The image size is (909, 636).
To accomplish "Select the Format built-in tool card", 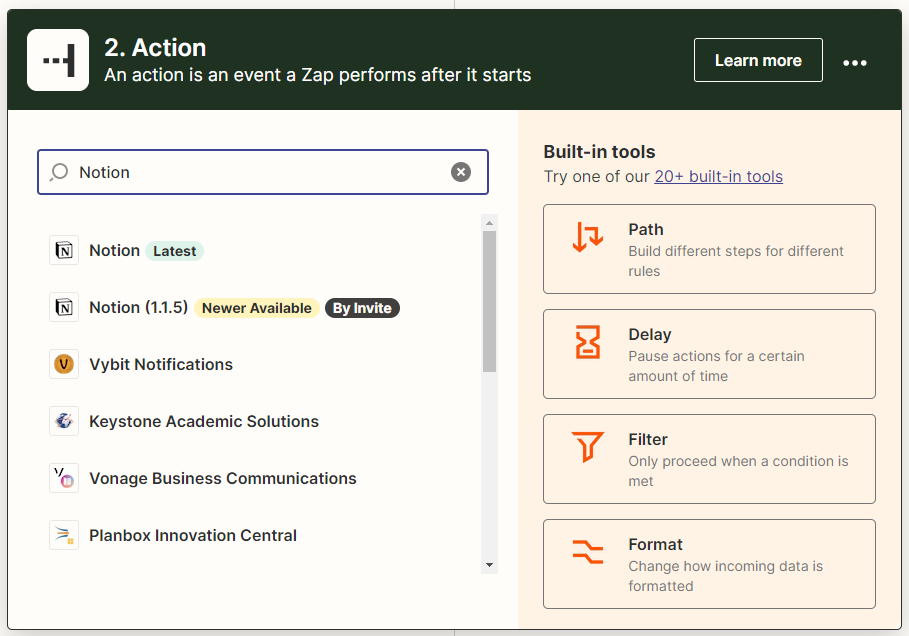I will click(x=709, y=564).
